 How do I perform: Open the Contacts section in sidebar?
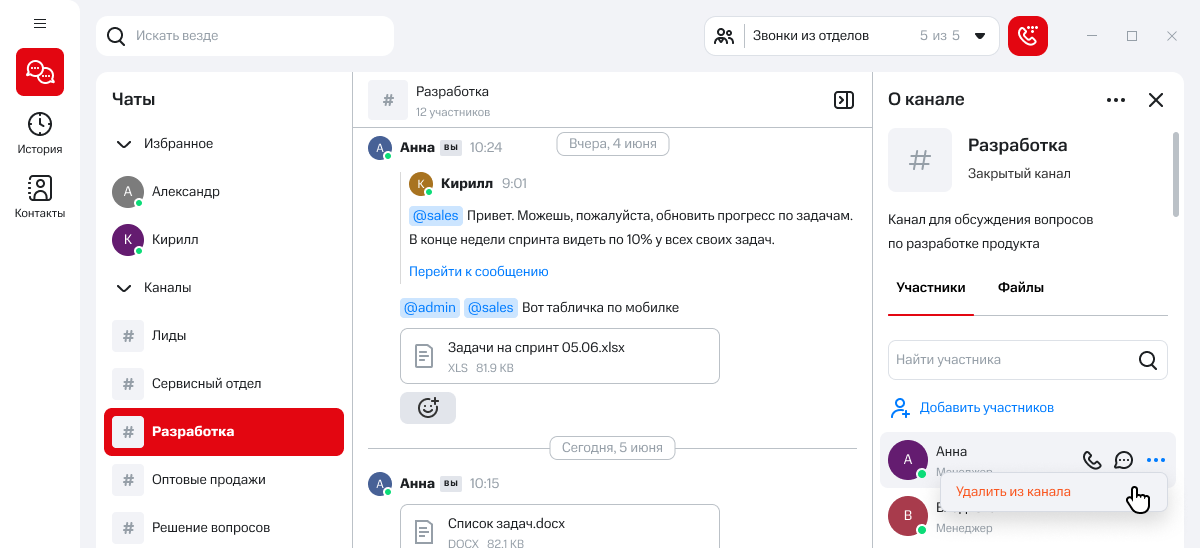click(40, 197)
